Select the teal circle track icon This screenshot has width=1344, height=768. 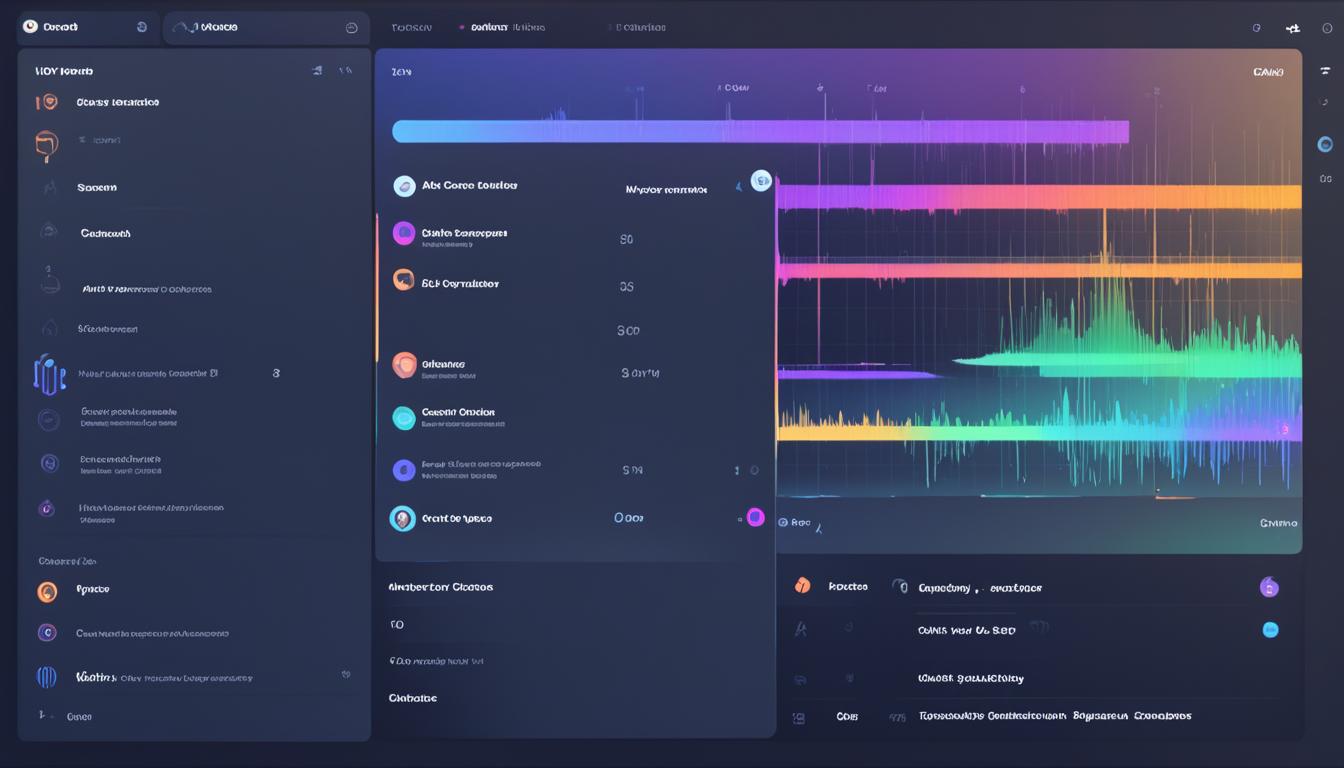(x=404, y=418)
